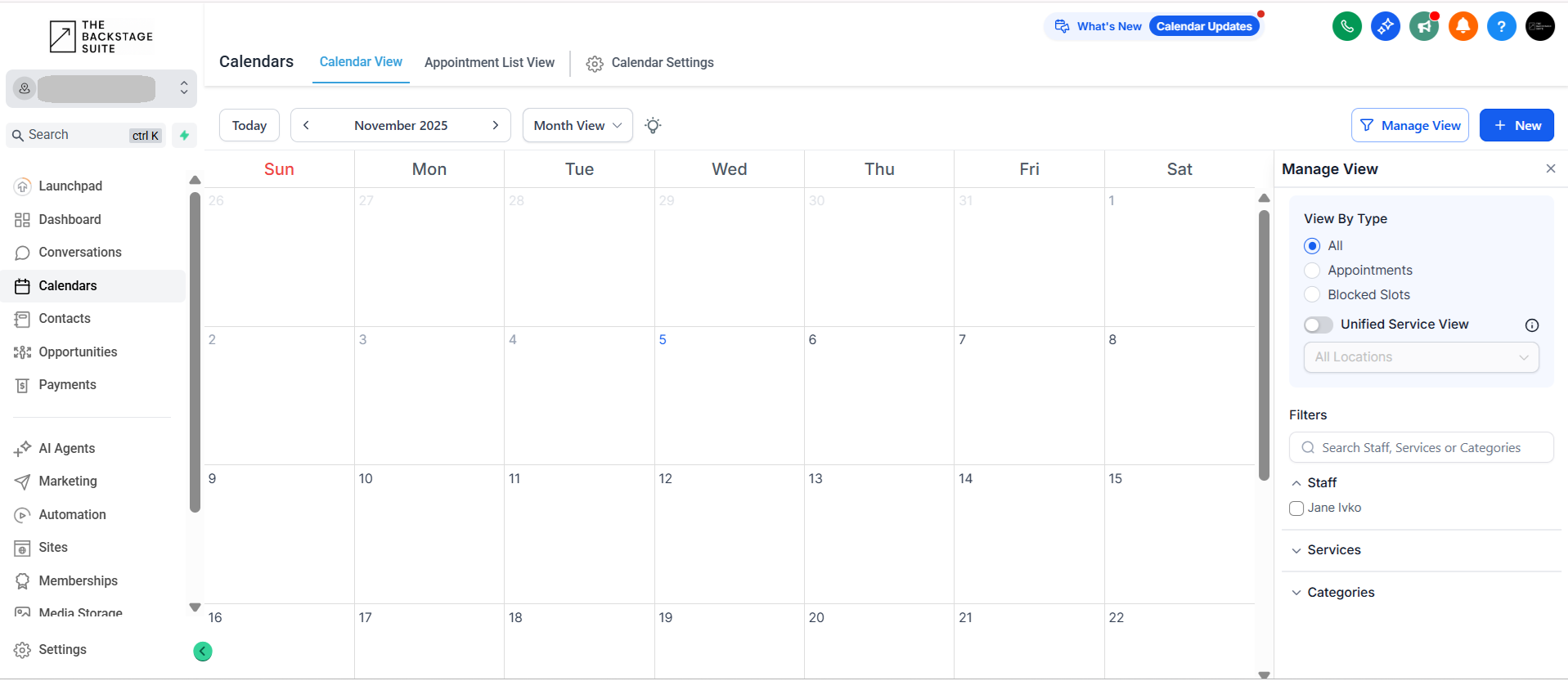Click the sidebar scroll down arrow
The height and width of the screenshot is (681, 1568).
tap(195, 607)
